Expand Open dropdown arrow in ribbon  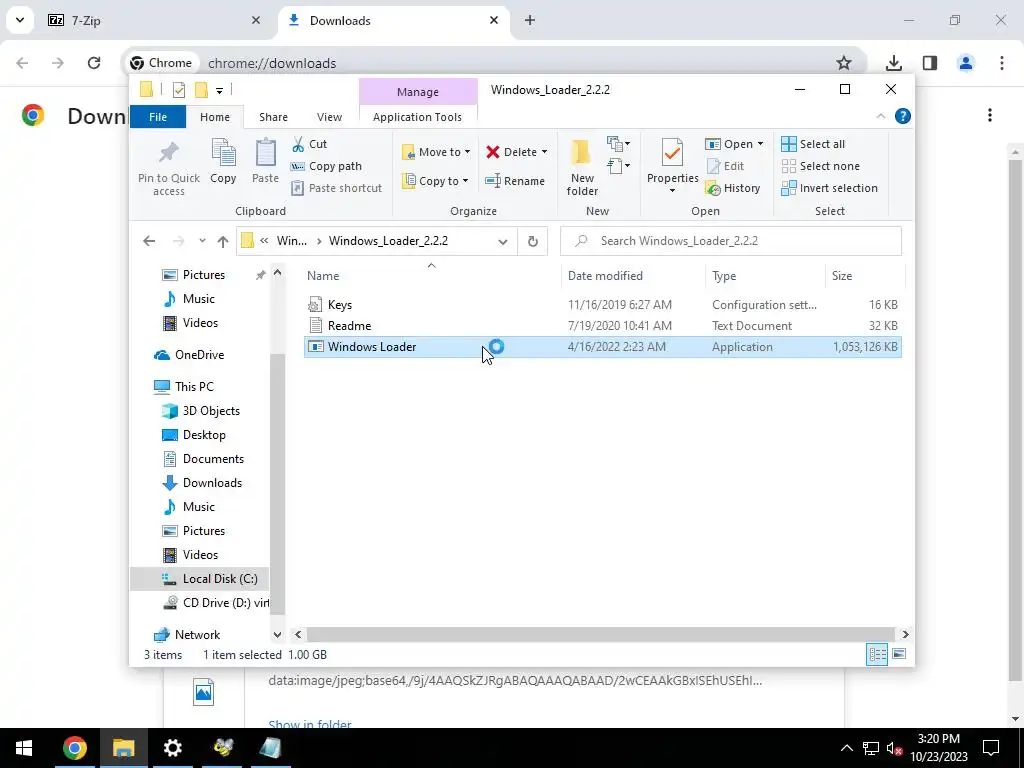pyautogui.click(x=760, y=144)
